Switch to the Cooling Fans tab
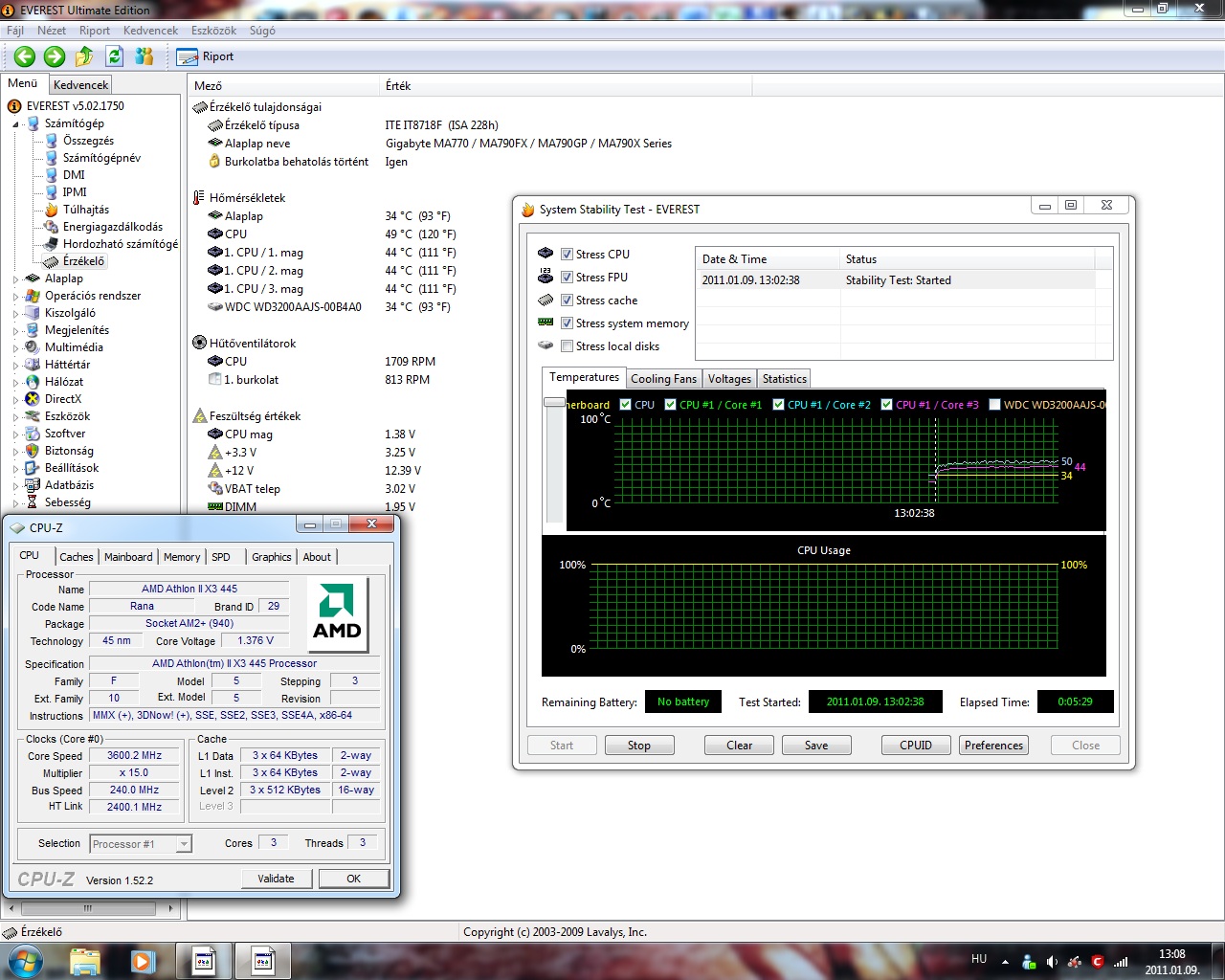Screen dimensions: 1225x980 663,379
